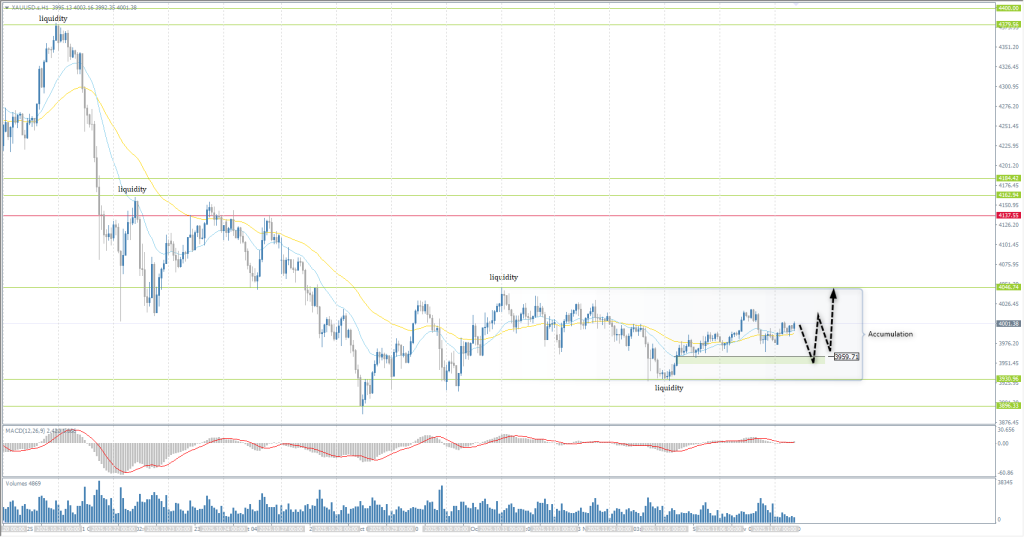Select the 3930.96 level price tag
The height and width of the screenshot is (537, 1024).
[1008, 379]
